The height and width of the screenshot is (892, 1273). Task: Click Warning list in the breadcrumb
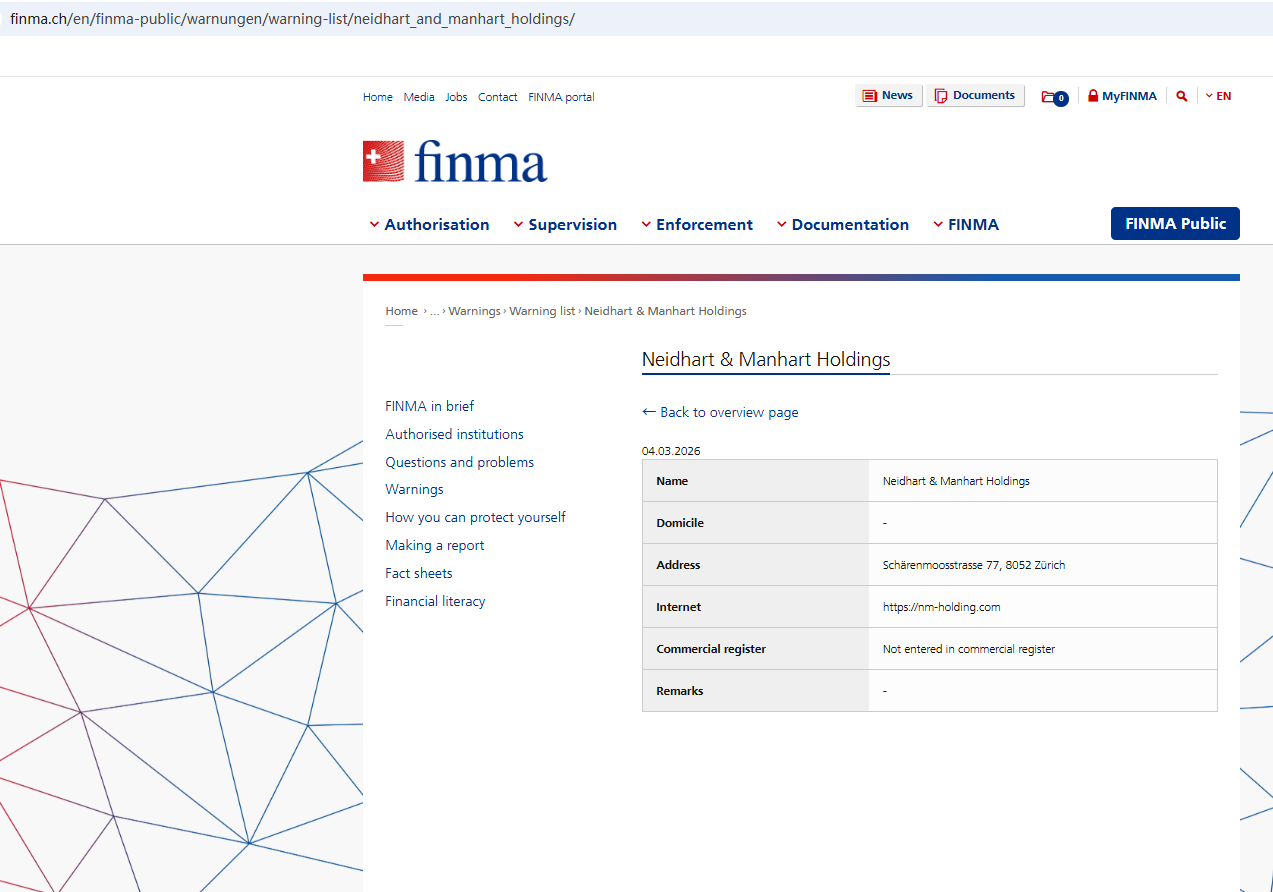pyautogui.click(x=542, y=311)
